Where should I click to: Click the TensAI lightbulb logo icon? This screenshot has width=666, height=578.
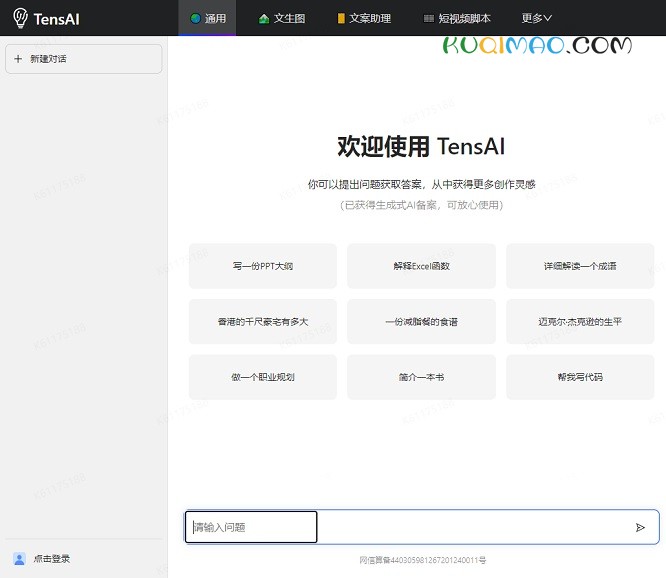20,18
